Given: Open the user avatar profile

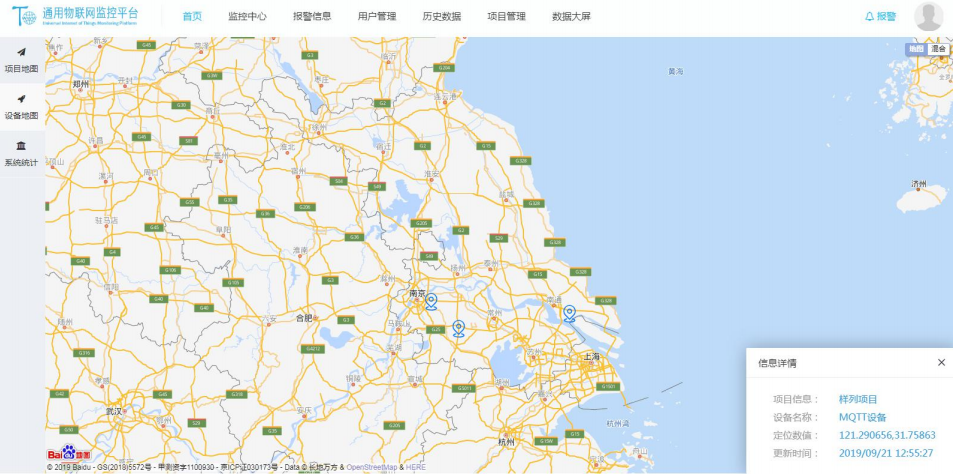Looking at the screenshot, I should pos(928,17).
